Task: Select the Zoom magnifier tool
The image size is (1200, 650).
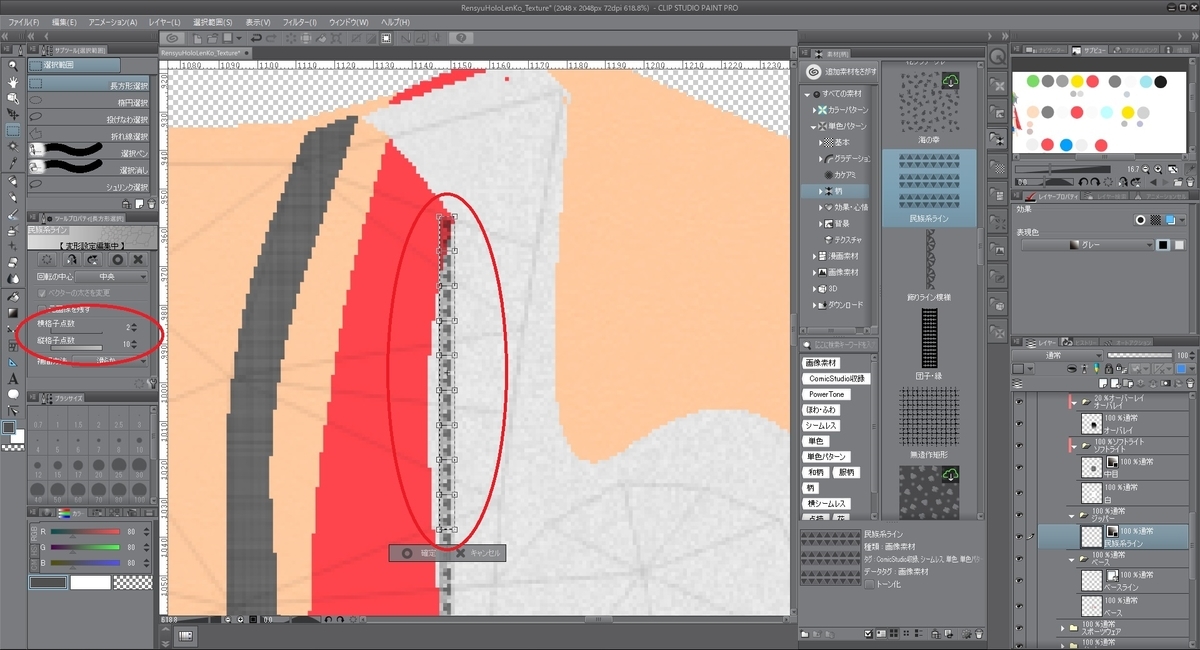Action: click(13, 65)
